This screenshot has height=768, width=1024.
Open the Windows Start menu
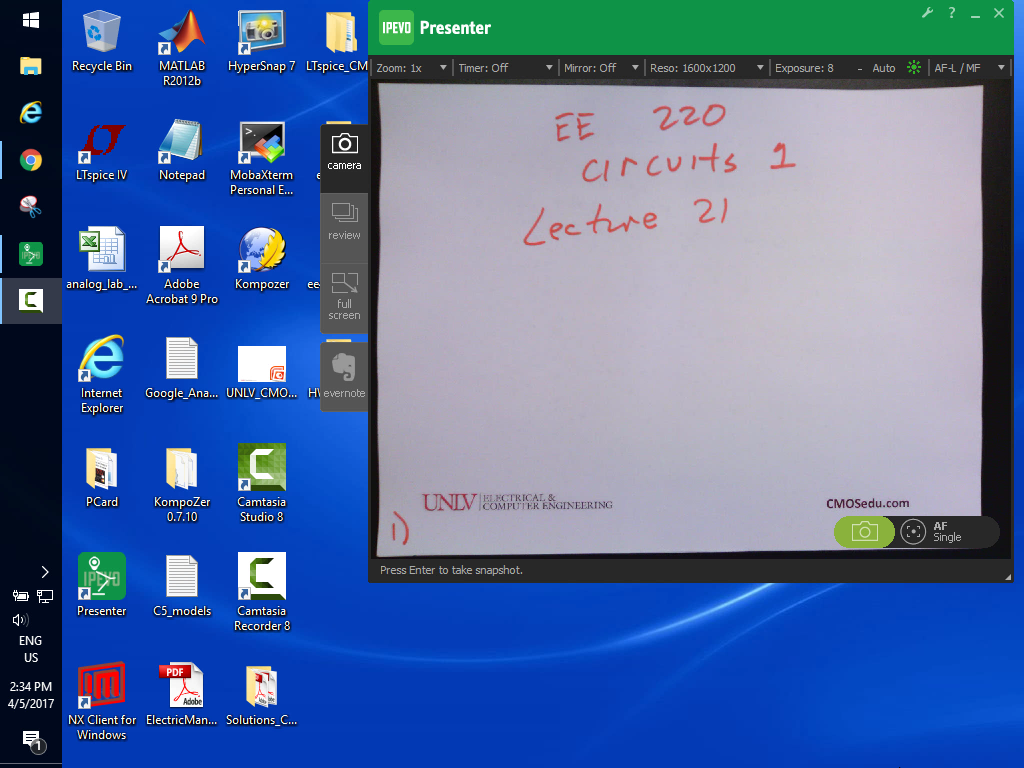pos(31,20)
